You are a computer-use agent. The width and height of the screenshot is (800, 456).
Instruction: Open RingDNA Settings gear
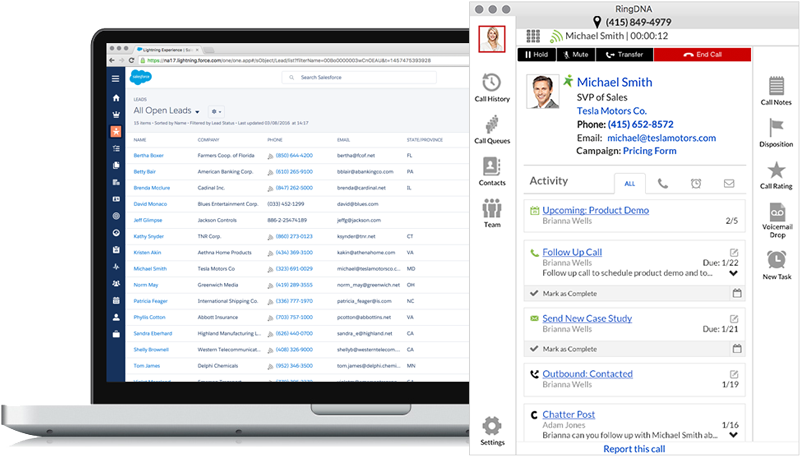click(x=492, y=430)
